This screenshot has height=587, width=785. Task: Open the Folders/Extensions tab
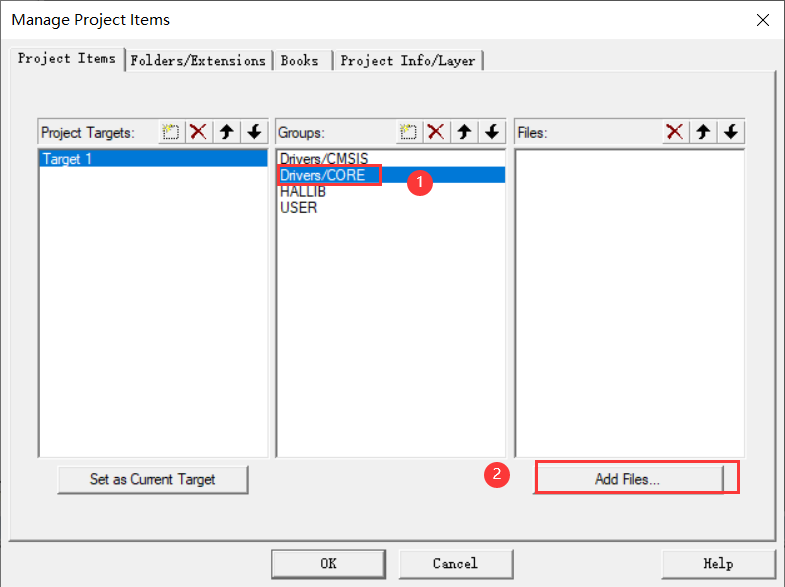pyautogui.click(x=198, y=61)
